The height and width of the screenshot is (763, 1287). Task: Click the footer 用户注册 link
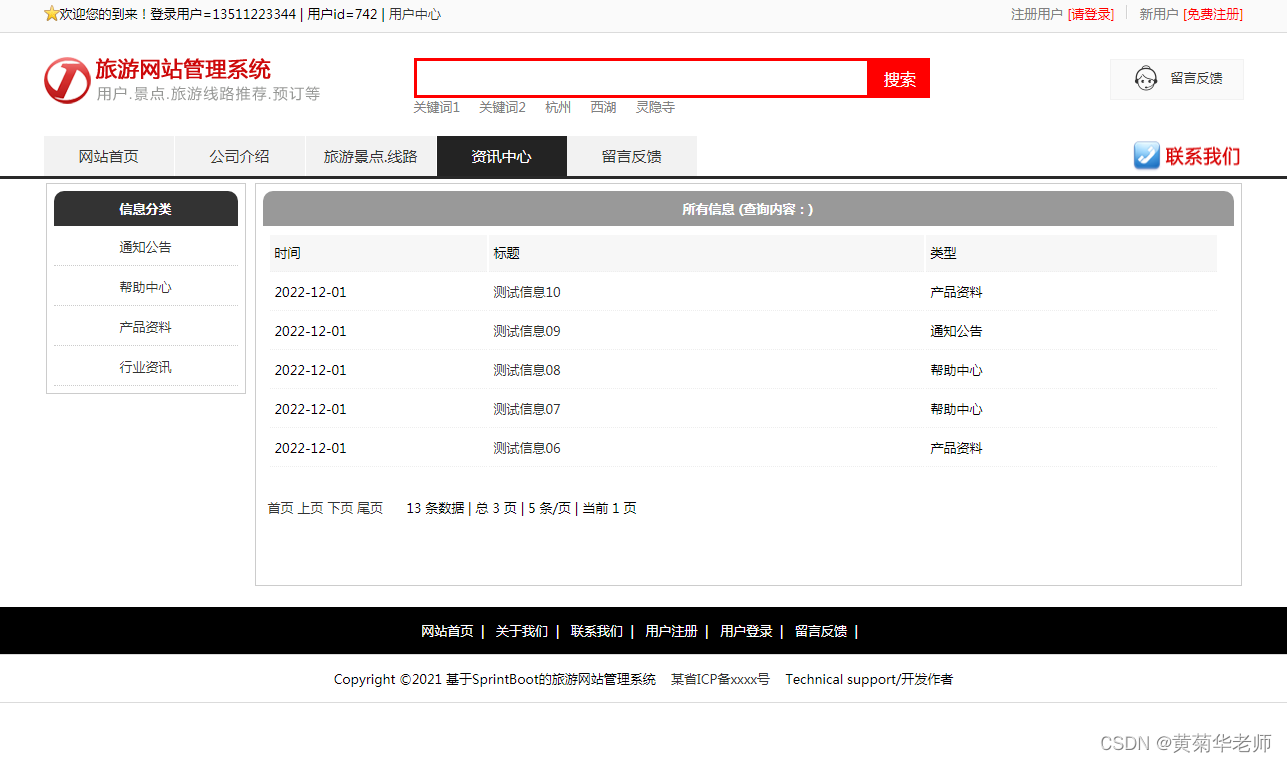click(671, 631)
